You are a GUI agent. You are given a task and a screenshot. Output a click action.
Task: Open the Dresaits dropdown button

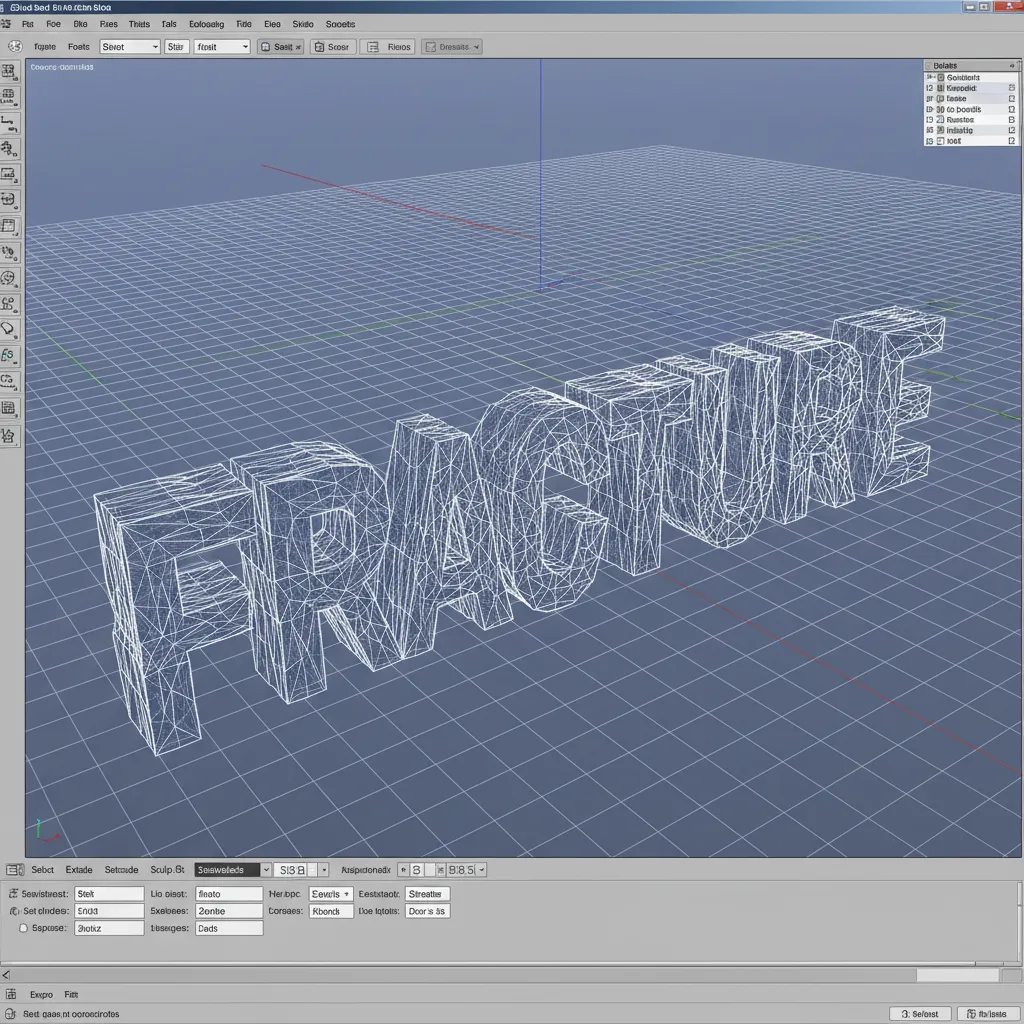[452, 47]
